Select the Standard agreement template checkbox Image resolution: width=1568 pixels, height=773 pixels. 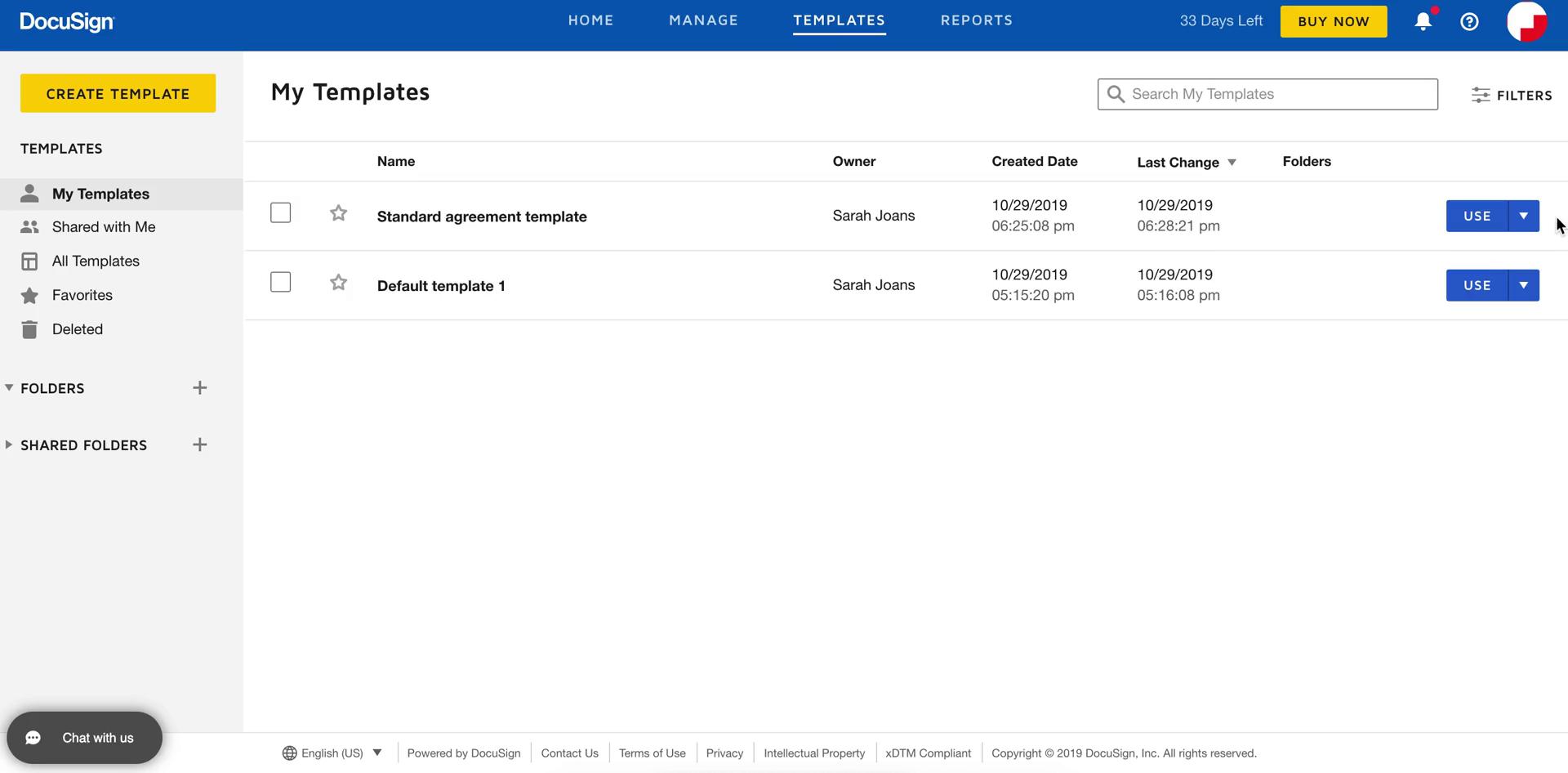(x=280, y=212)
